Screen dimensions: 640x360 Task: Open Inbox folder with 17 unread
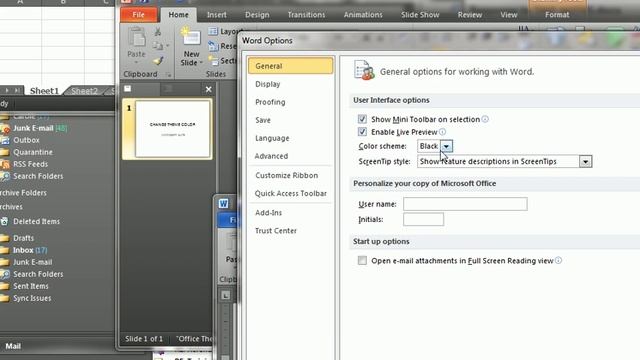click(30, 250)
